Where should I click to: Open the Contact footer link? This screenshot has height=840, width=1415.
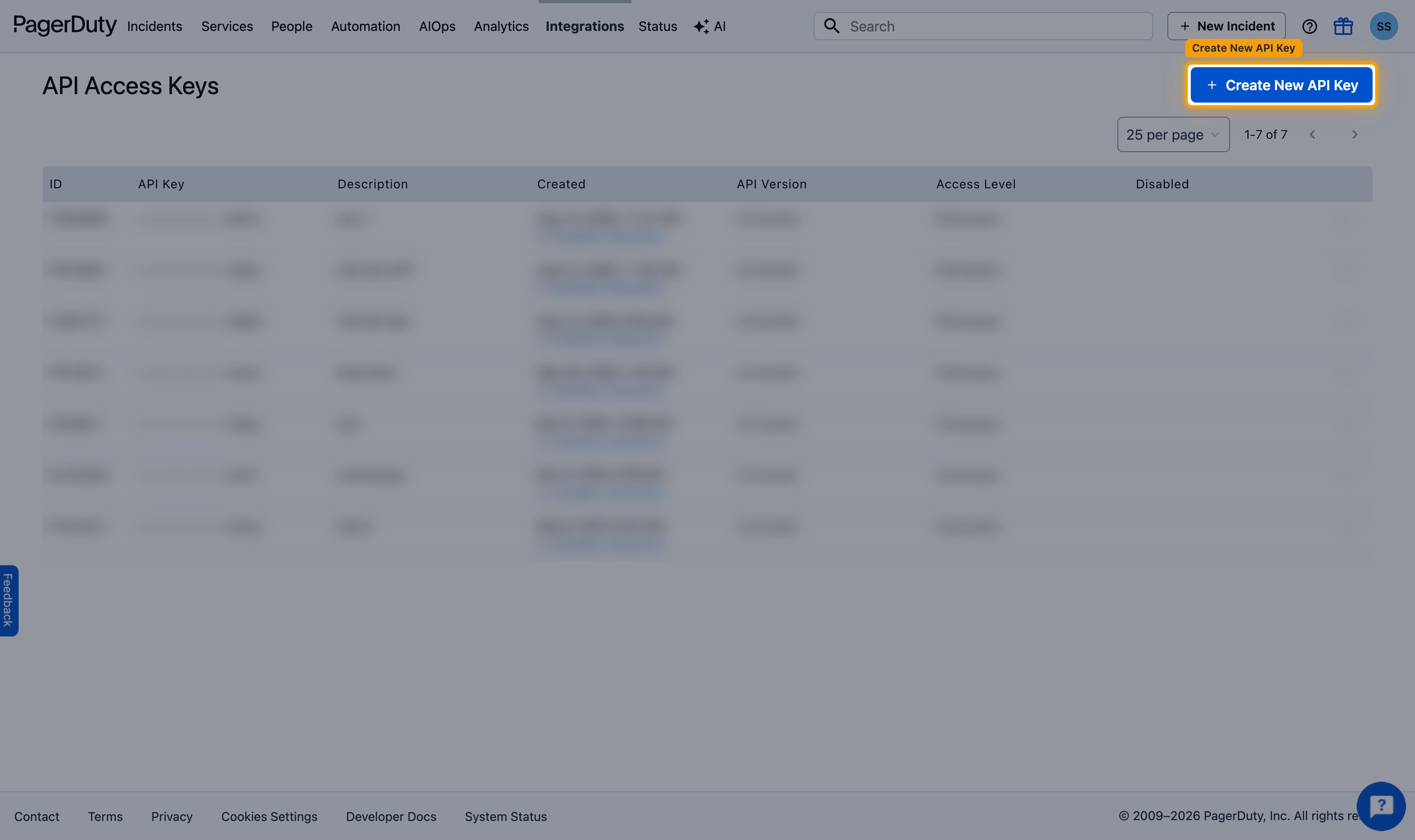coord(37,816)
